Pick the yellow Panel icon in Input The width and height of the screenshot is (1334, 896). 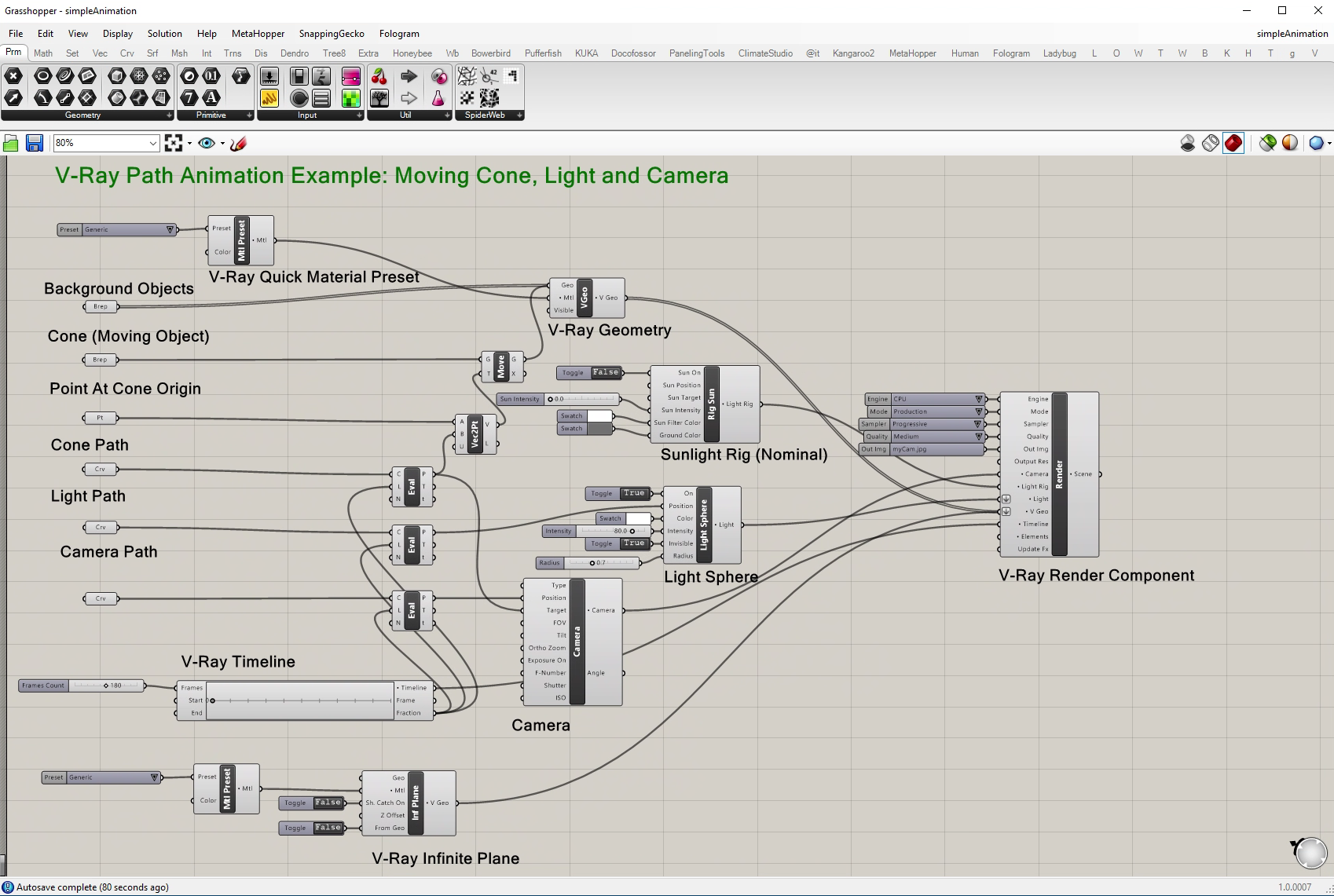(x=269, y=97)
